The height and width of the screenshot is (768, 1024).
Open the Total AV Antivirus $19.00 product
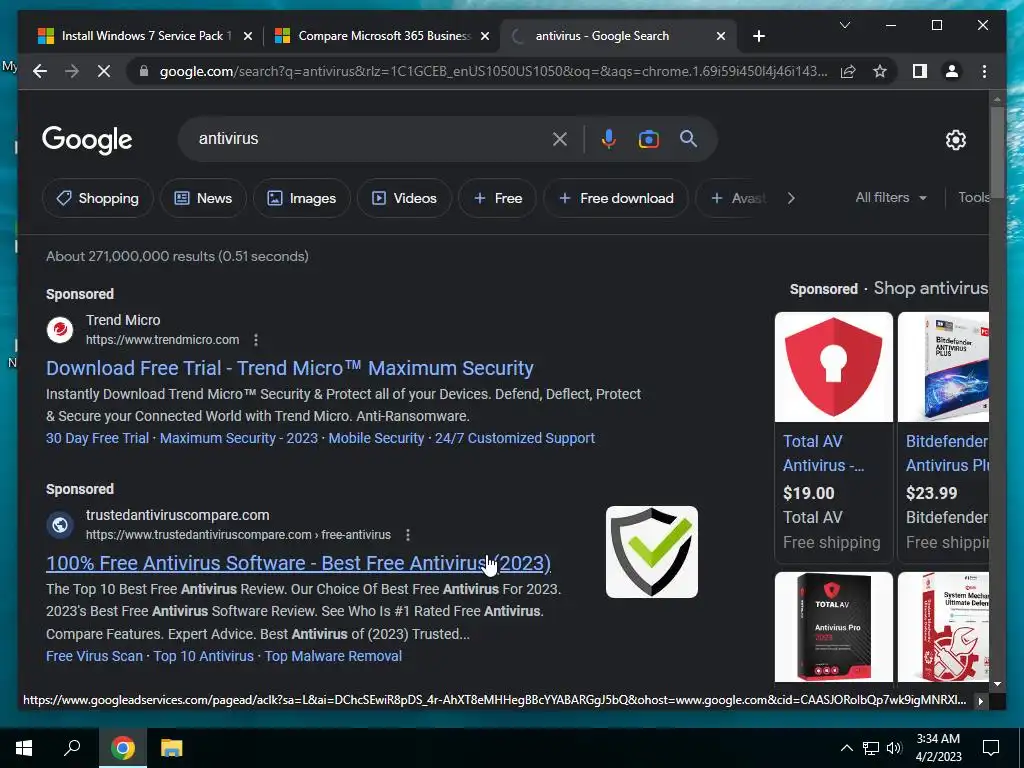pyautogui.click(x=833, y=438)
